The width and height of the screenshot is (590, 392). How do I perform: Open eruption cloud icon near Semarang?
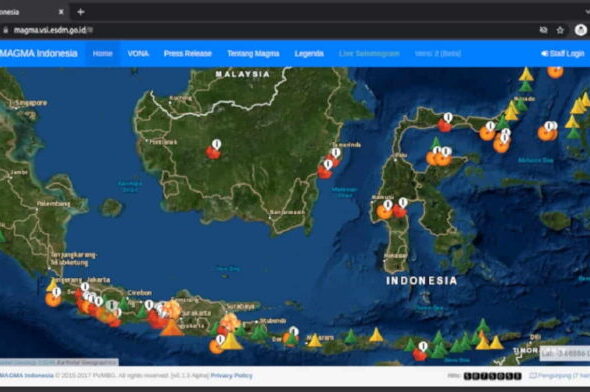[x=172, y=309]
